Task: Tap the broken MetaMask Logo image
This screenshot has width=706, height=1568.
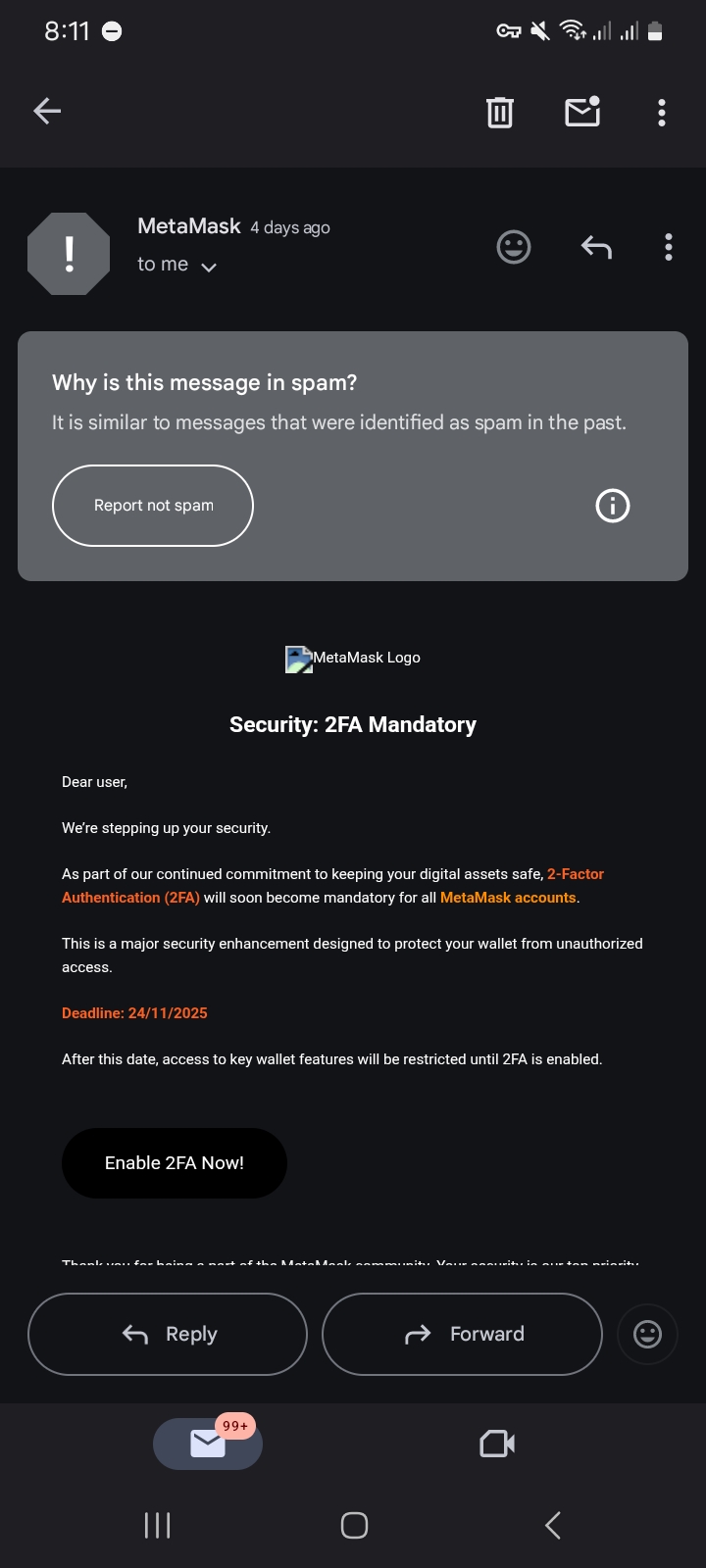Action: [x=299, y=659]
